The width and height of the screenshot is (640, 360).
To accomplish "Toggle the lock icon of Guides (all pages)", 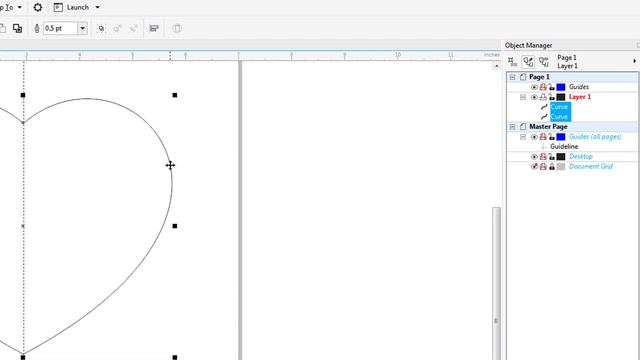I will (x=552, y=137).
